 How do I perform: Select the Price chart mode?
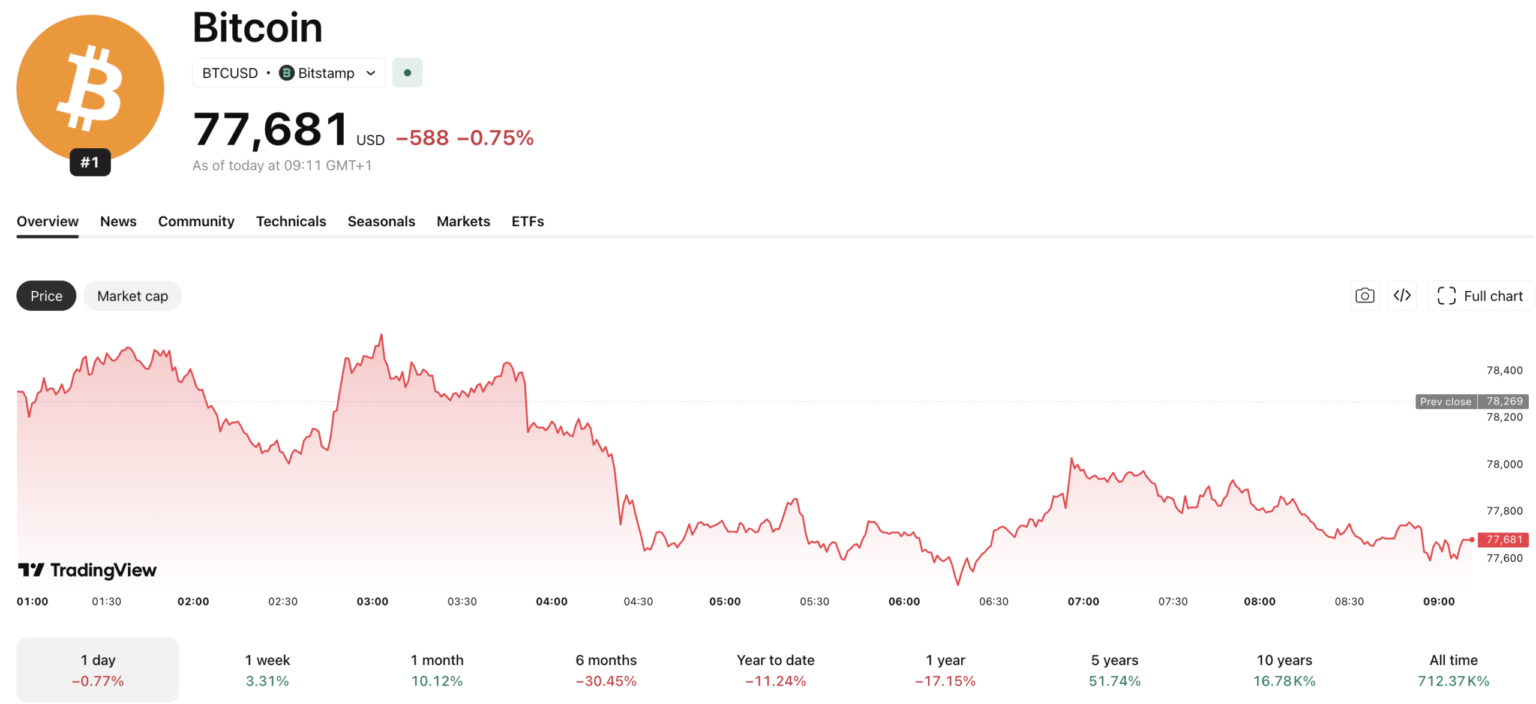pyautogui.click(x=46, y=295)
